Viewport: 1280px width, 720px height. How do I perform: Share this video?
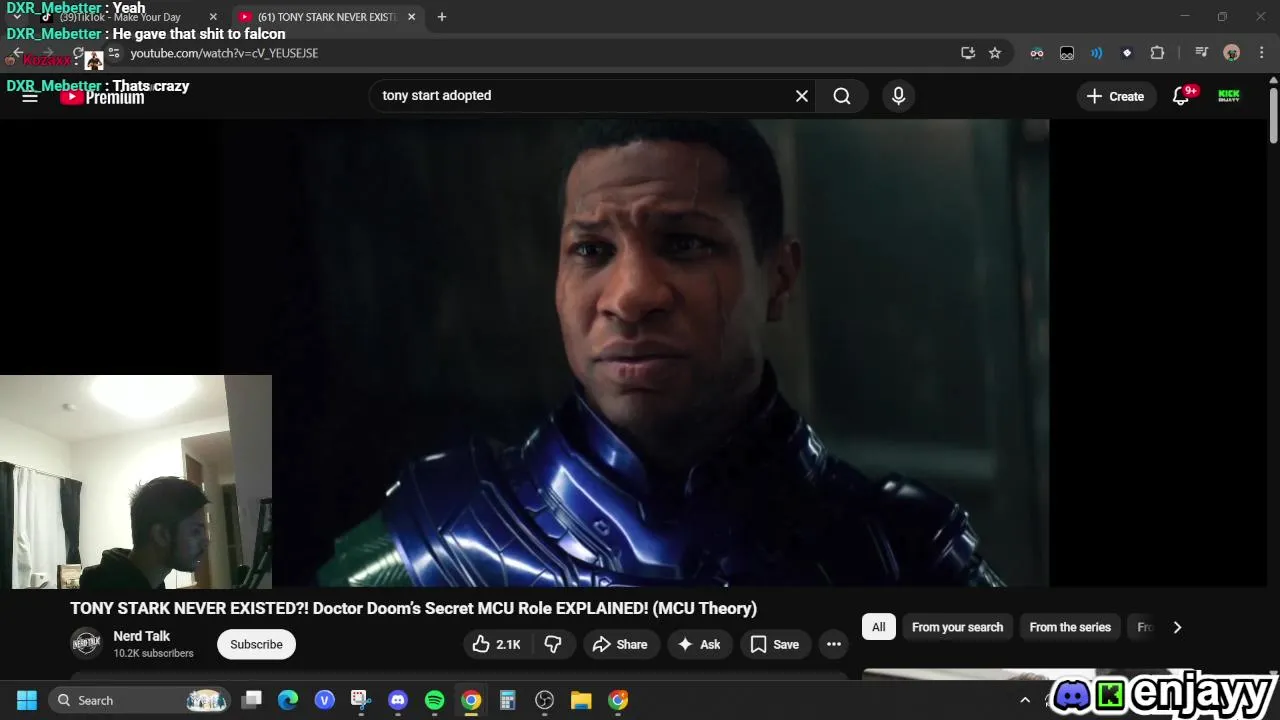click(x=620, y=645)
